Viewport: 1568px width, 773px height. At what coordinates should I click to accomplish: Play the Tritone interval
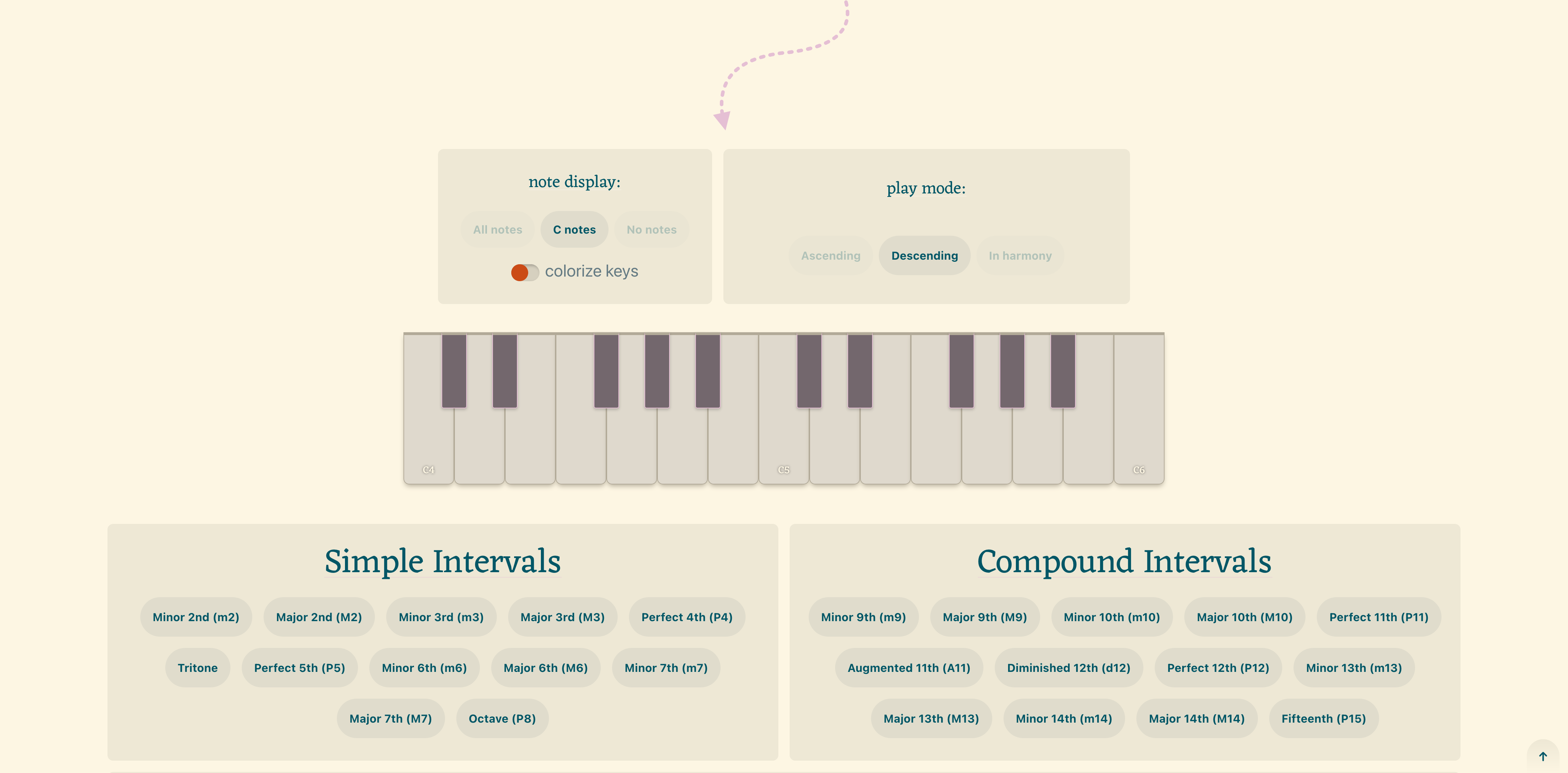point(197,668)
